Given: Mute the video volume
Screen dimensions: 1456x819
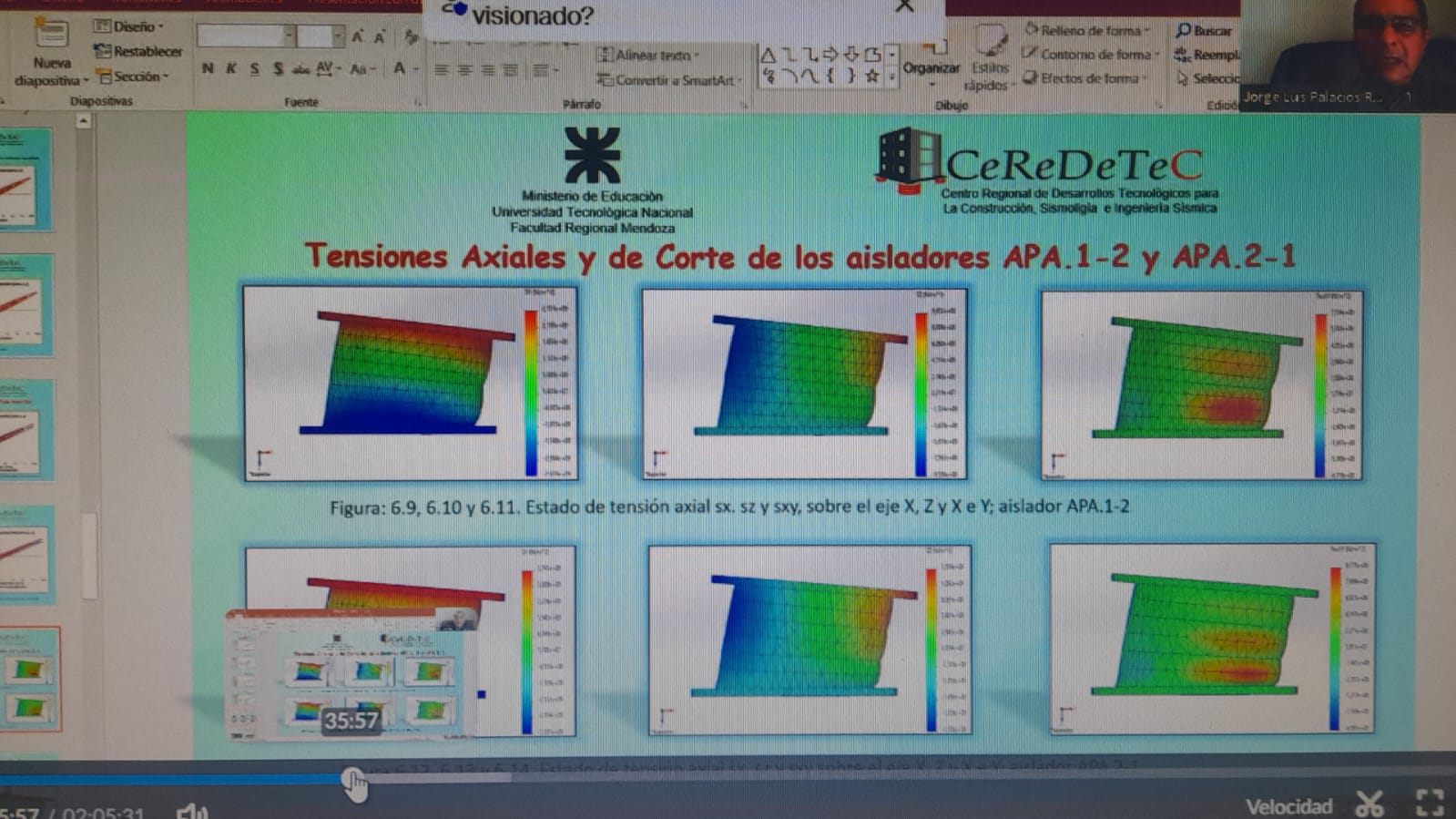Looking at the screenshot, I should click(x=191, y=811).
